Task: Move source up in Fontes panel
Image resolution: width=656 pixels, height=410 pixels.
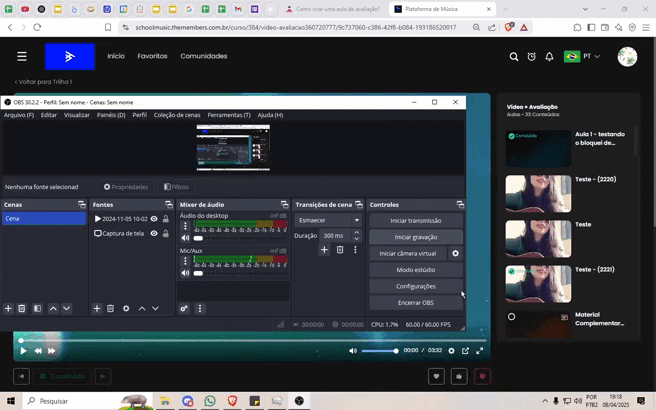Action: pos(142,308)
